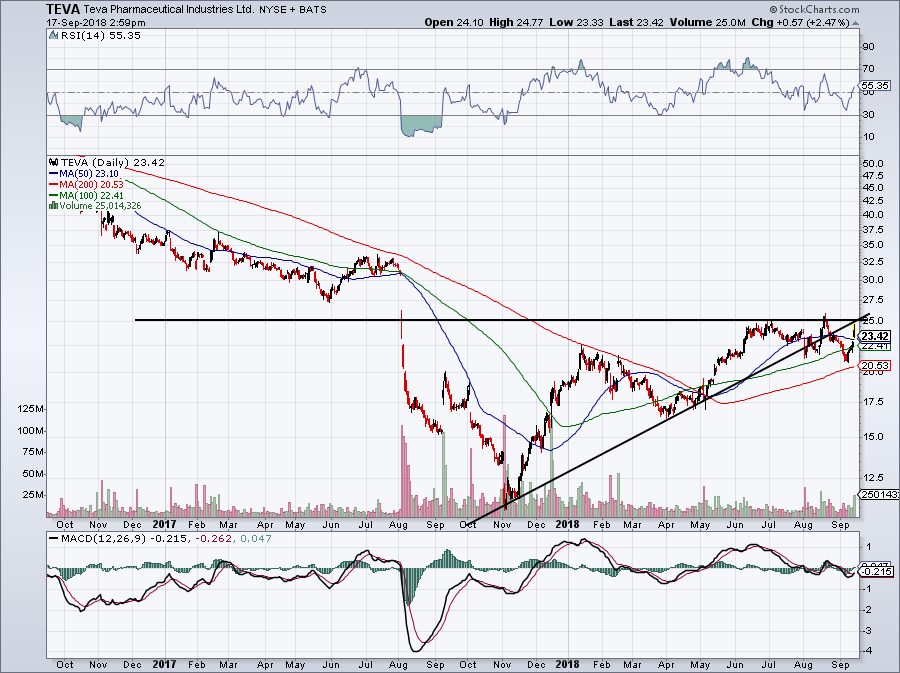This screenshot has width=900, height=673.
Task: Click the 22.41 MA(100) tag on the price axis
Action: [876, 346]
